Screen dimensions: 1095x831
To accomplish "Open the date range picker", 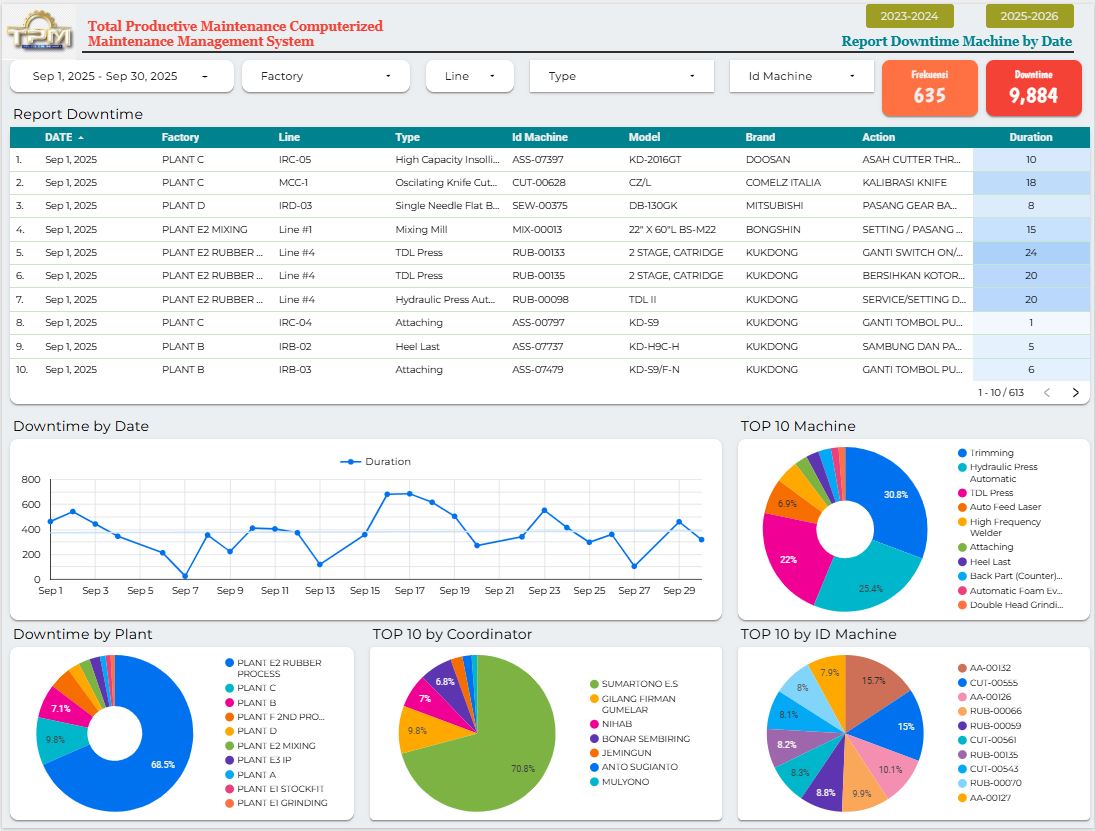I will [x=121, y=76].
